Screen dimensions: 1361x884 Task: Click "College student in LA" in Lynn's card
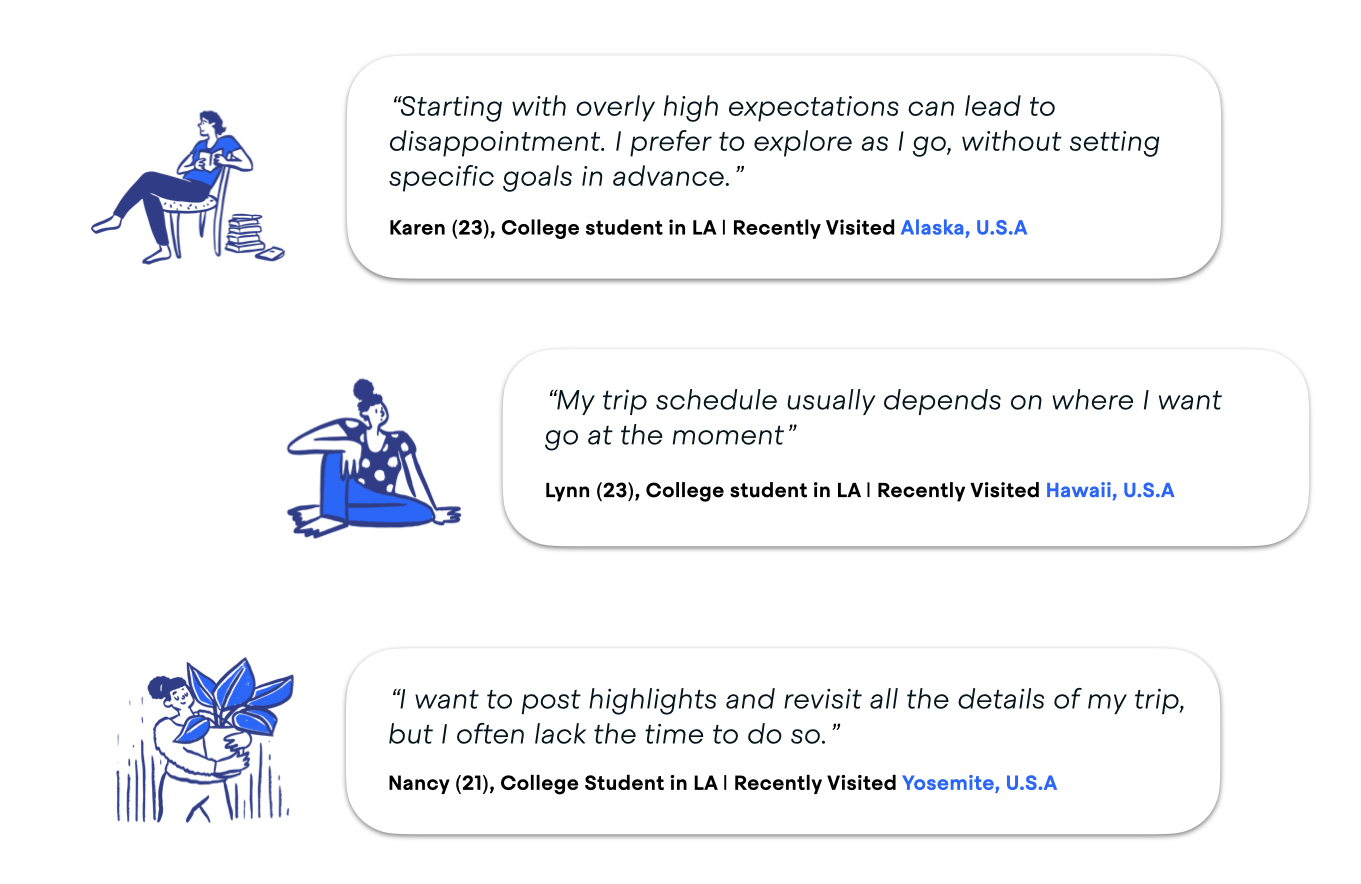coord(753,490)
